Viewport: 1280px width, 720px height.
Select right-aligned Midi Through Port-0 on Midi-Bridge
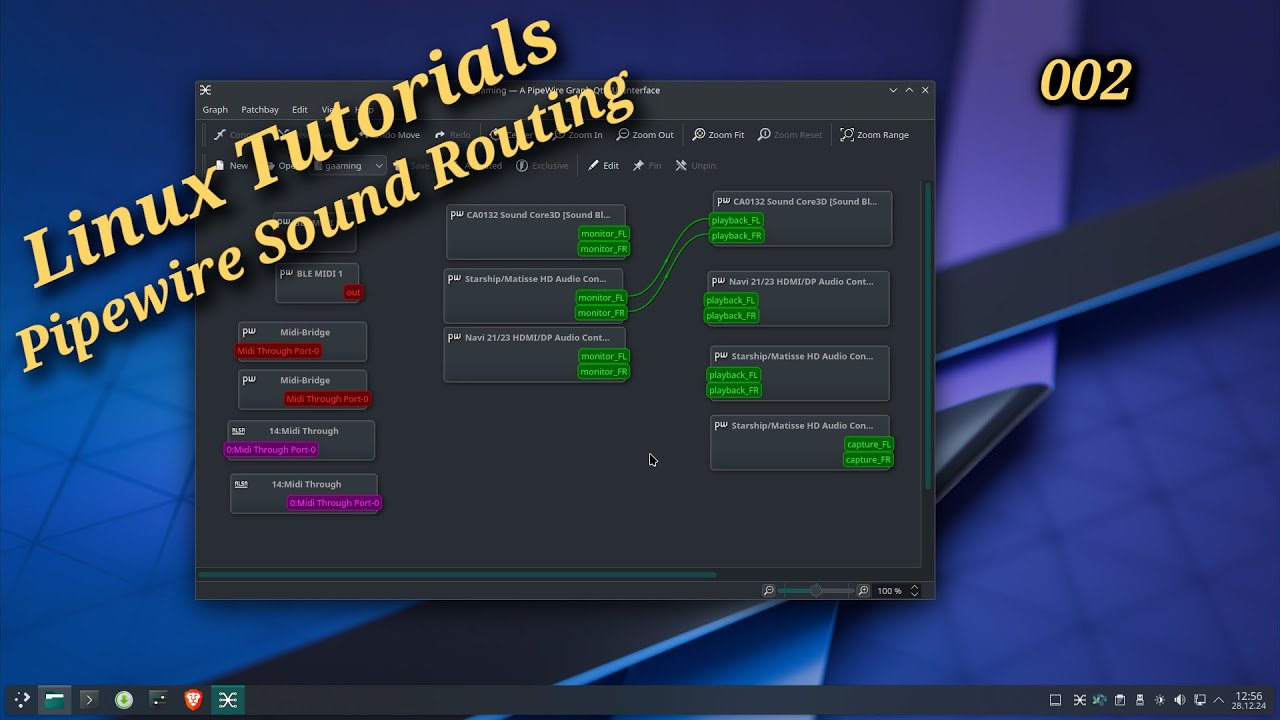(327, 399)
